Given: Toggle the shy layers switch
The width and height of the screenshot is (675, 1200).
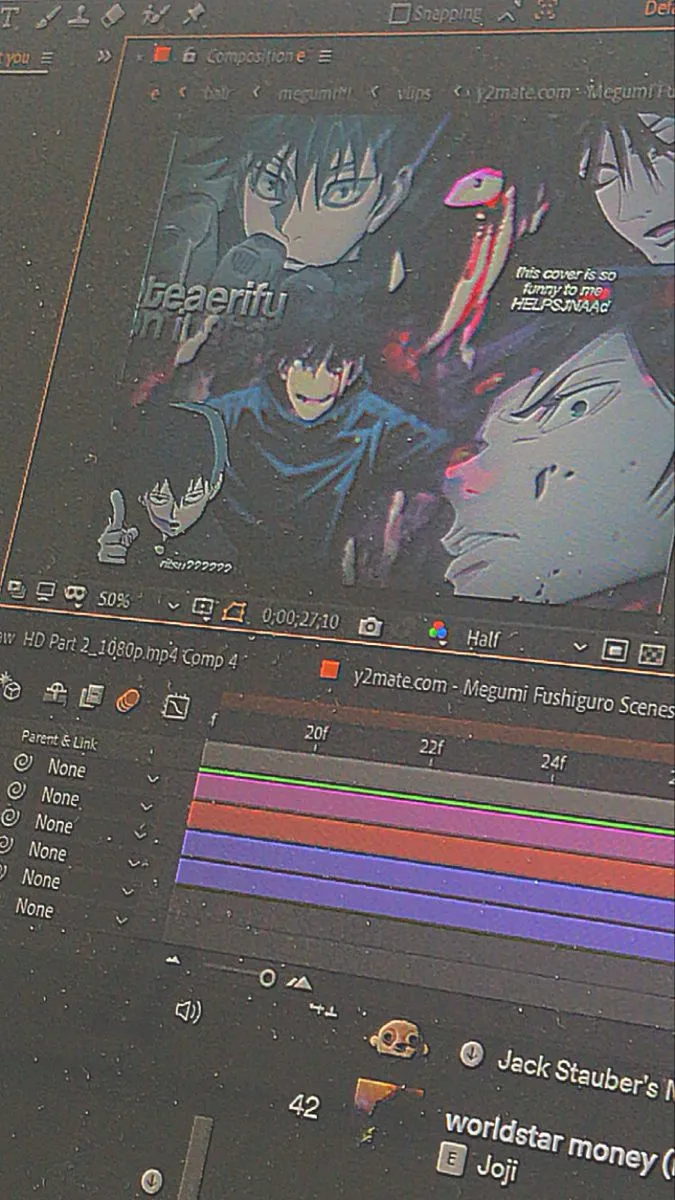Looking at the screenshot, I should pos(54,692).
